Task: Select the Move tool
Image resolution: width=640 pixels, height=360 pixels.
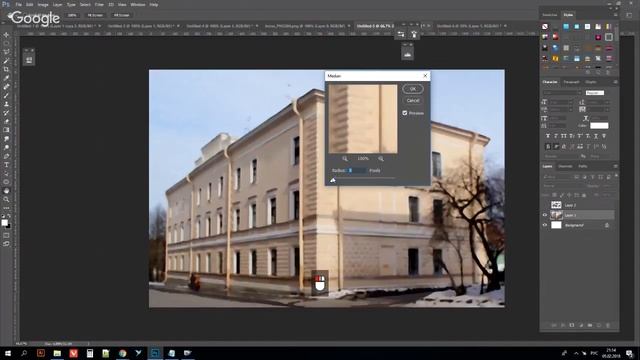Action: tap(6, 35)
